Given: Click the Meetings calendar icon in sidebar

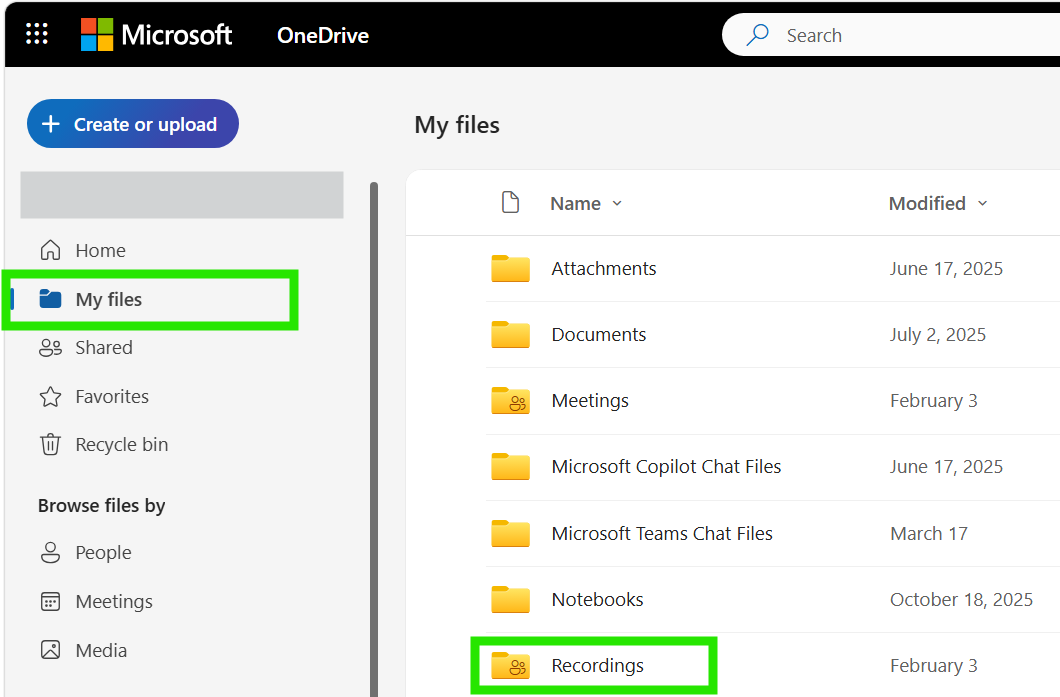Looking at the screenshot, I should point(50,601).
